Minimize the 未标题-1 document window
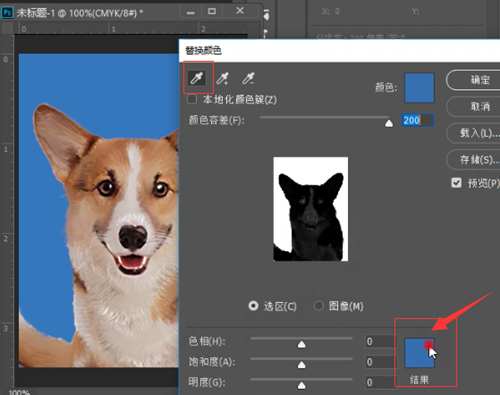The height and width of the screenshot is (395, 500). [x=191, y=12]
